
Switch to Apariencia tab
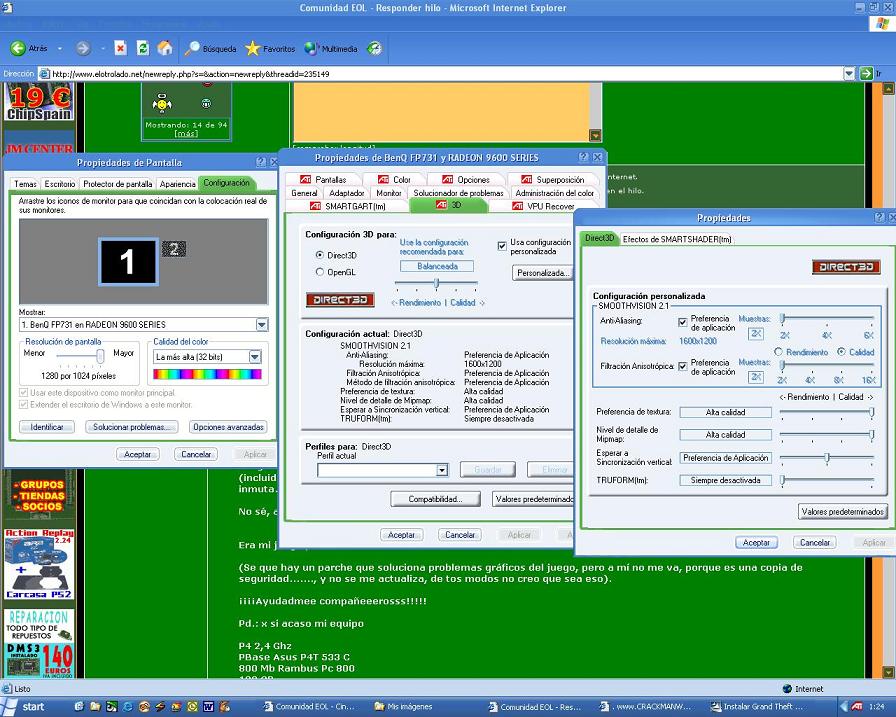(177, 184)
